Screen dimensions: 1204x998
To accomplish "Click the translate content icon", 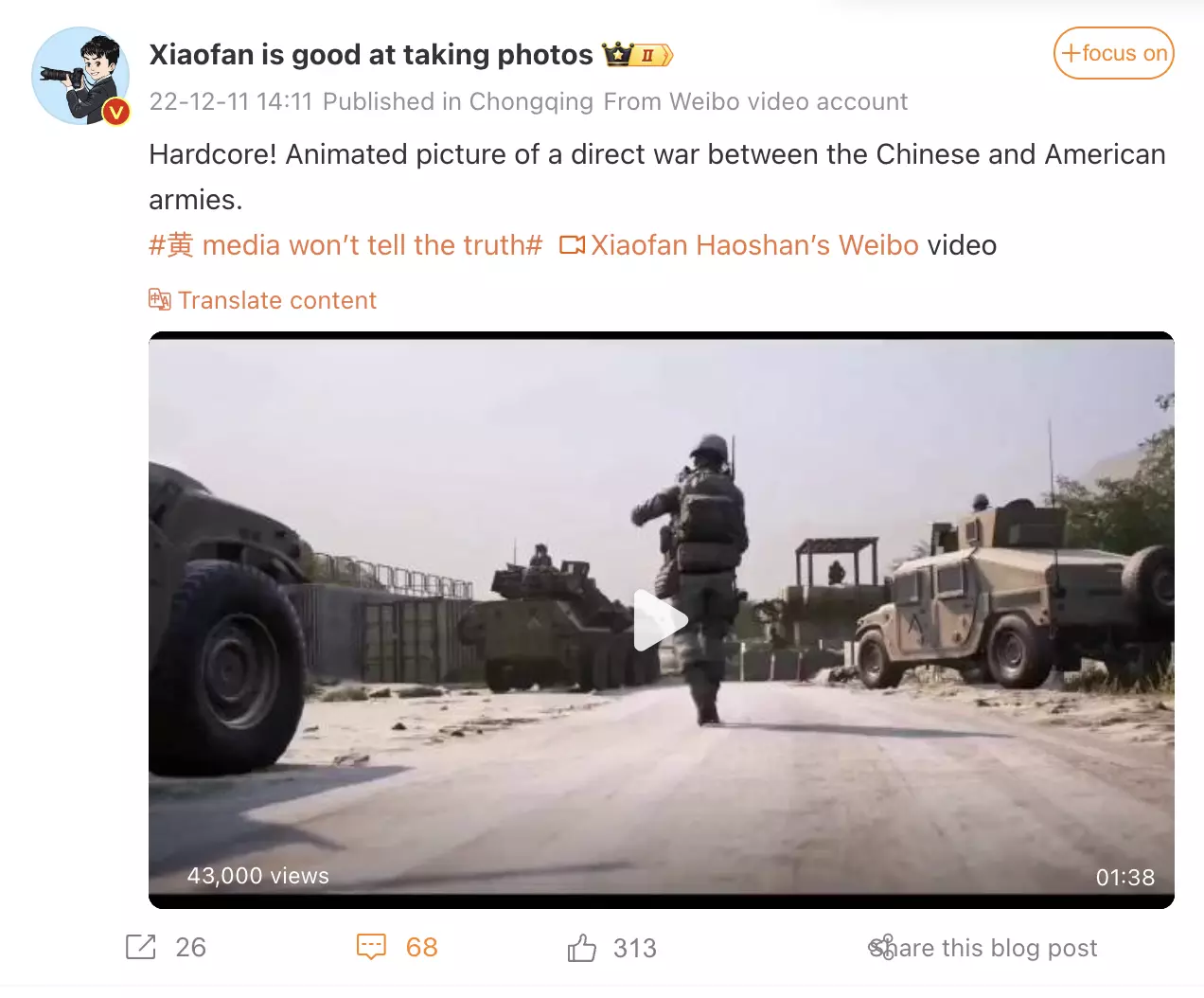I will [159, 299].
